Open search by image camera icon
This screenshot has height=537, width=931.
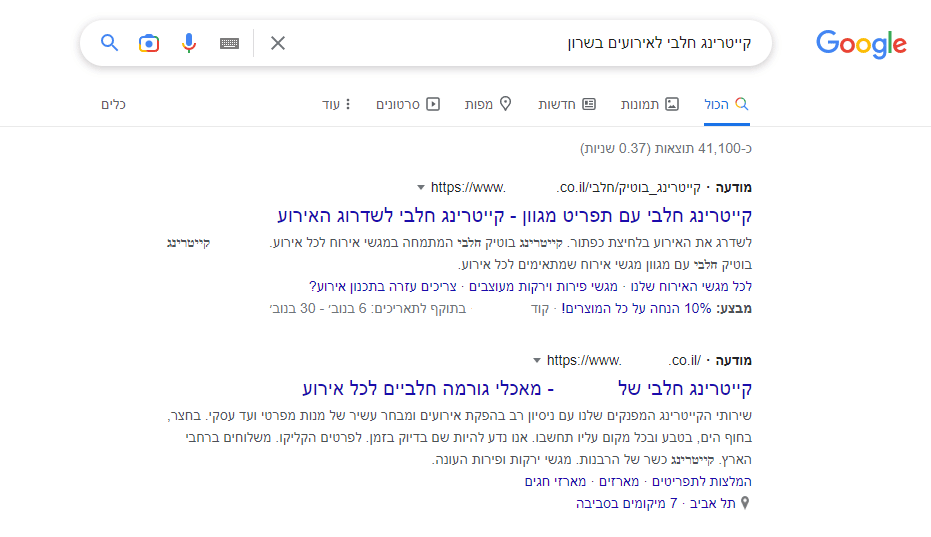(149, 43)
